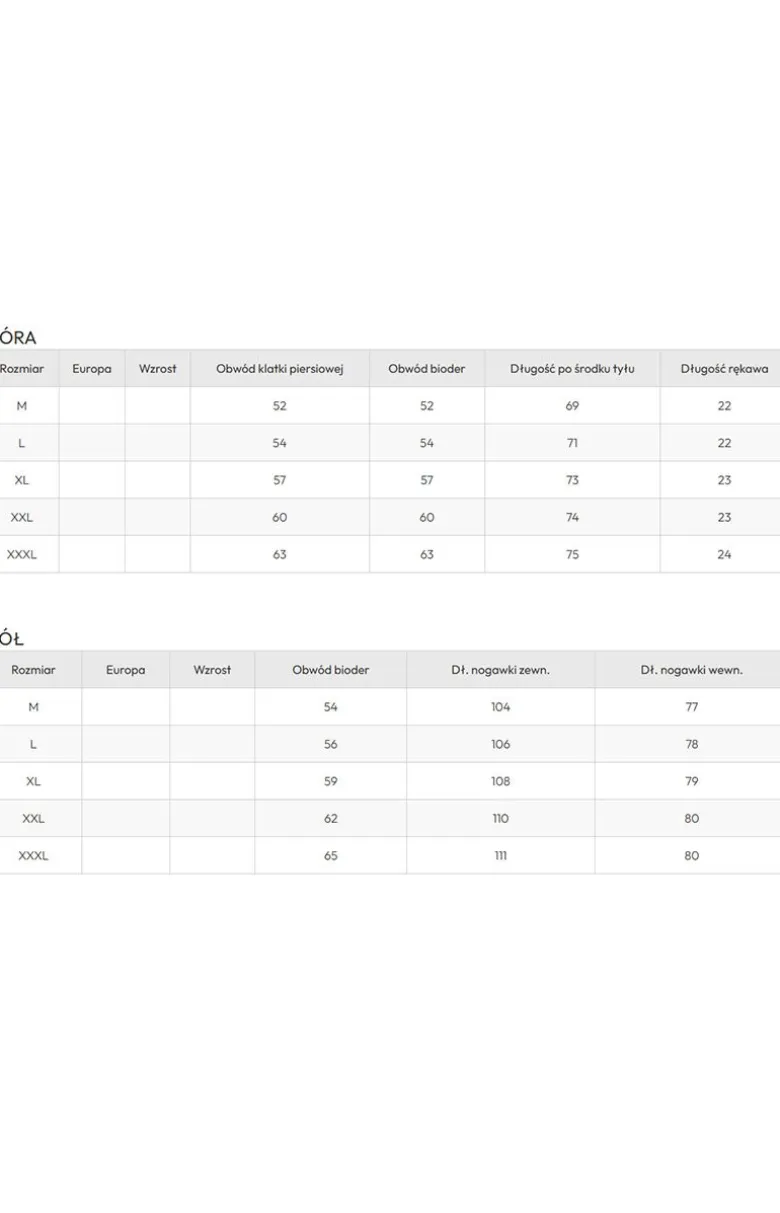The height and width of the screenshot is (1213, 780).
Task: Select hip value 65 in bottom table
Action: click(x=331, y=855)
